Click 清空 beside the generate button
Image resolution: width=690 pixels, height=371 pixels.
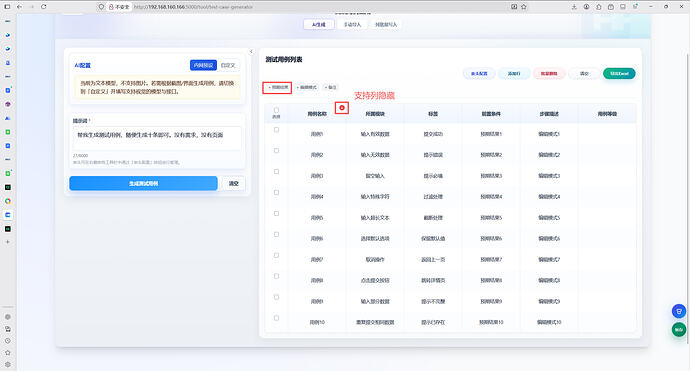tap(234, 183)
